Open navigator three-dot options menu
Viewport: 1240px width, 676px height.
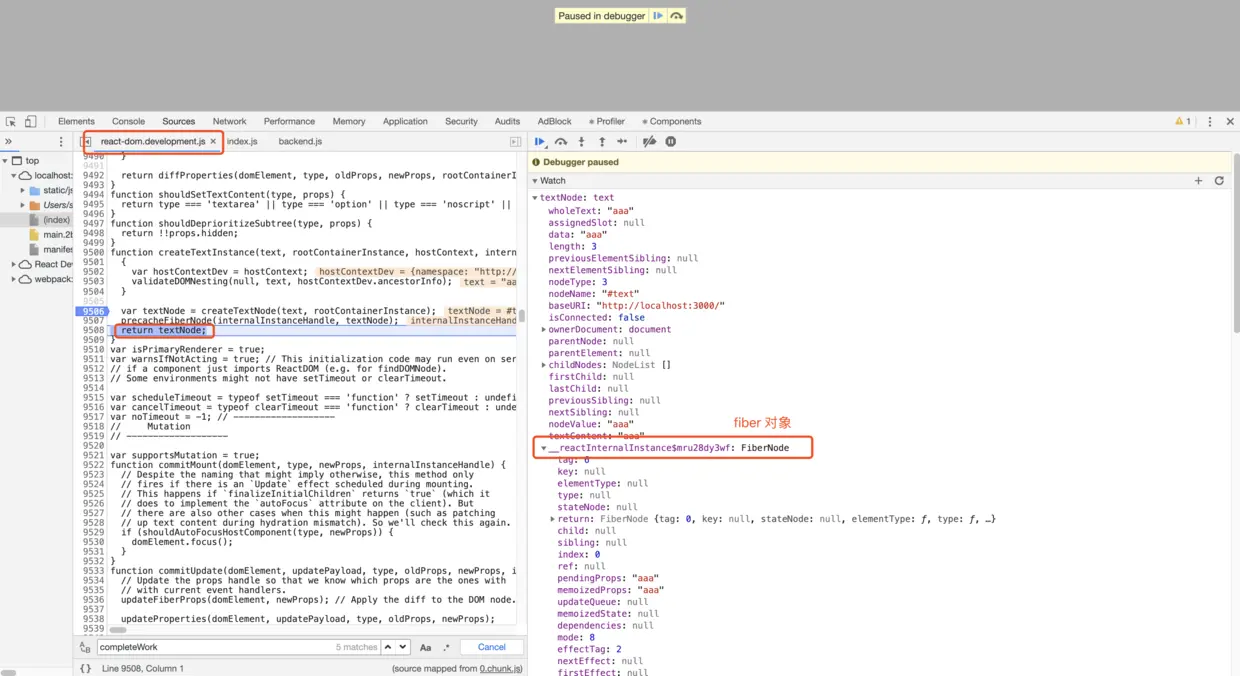[61, 142]
